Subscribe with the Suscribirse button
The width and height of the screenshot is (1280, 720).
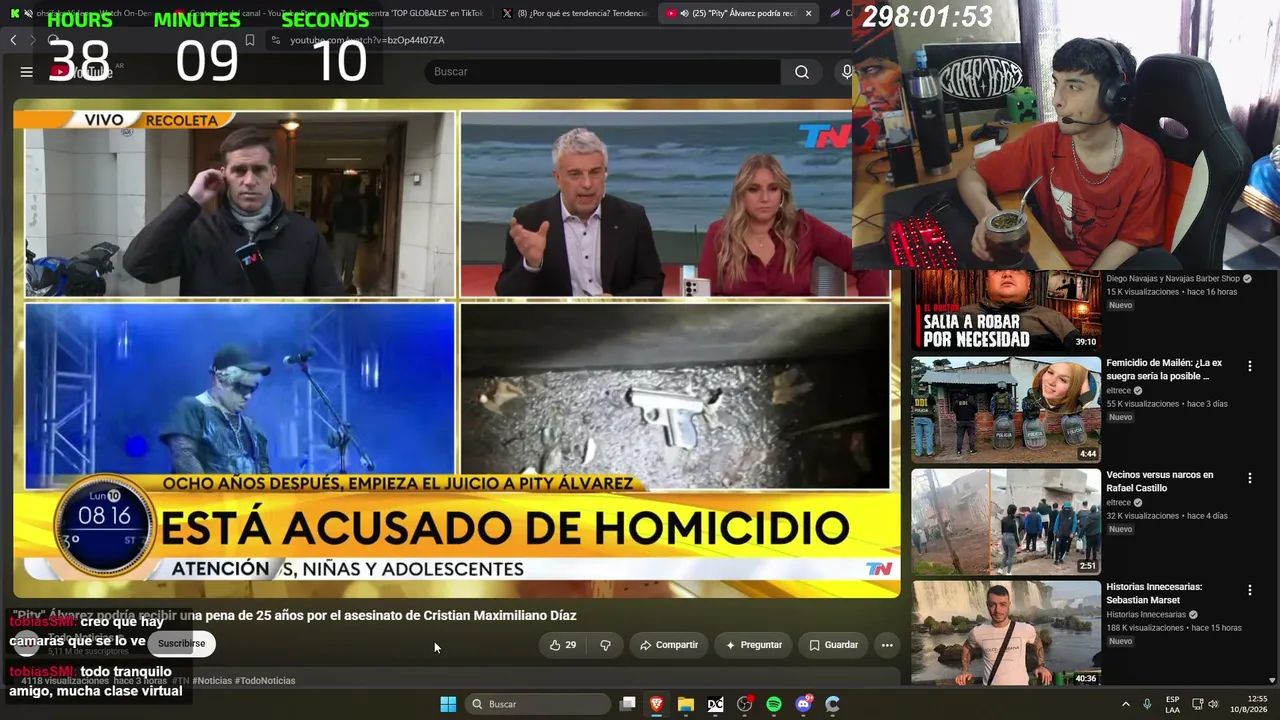click(181, 644)
